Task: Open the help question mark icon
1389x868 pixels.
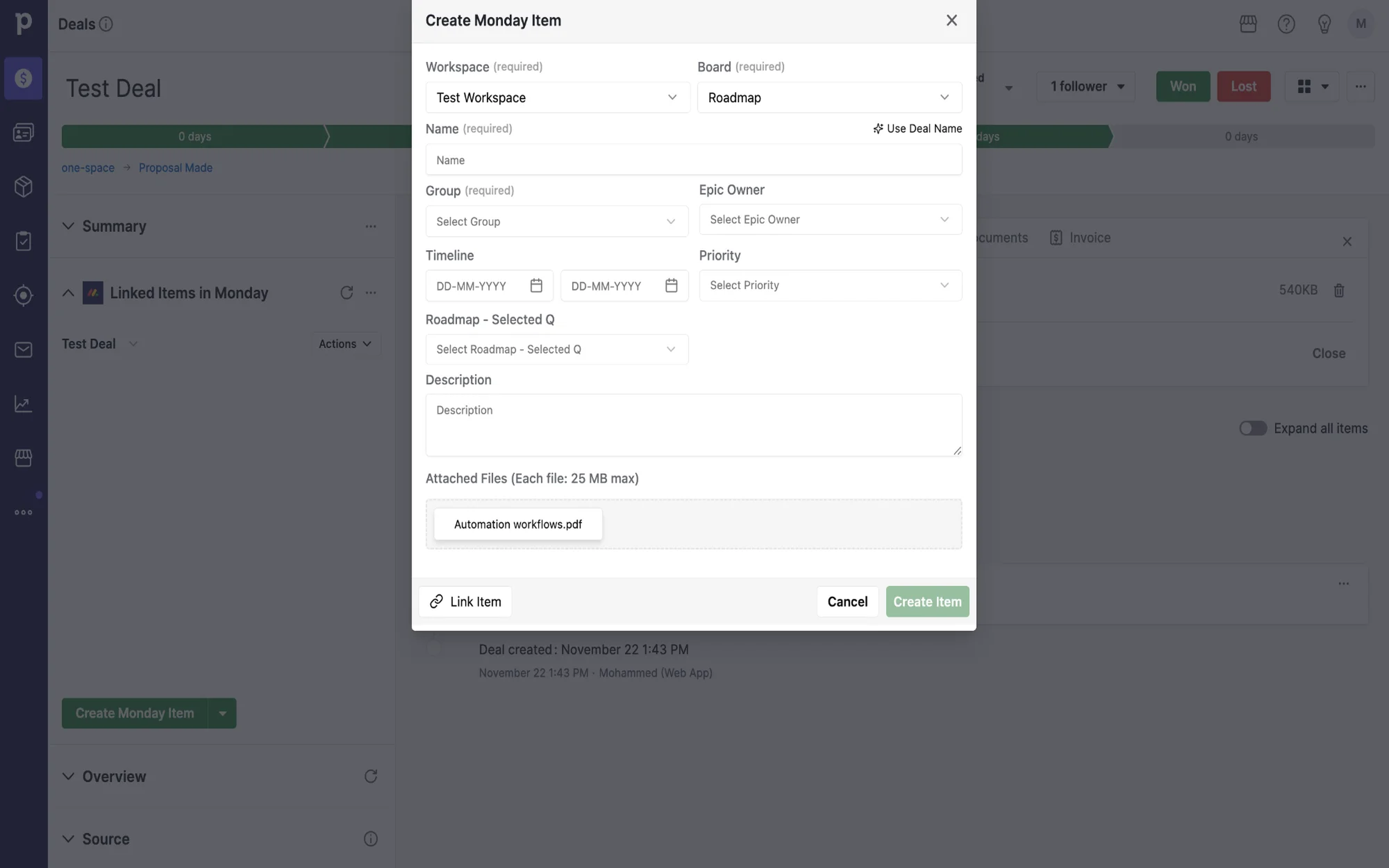Action: click(1286, 24)
